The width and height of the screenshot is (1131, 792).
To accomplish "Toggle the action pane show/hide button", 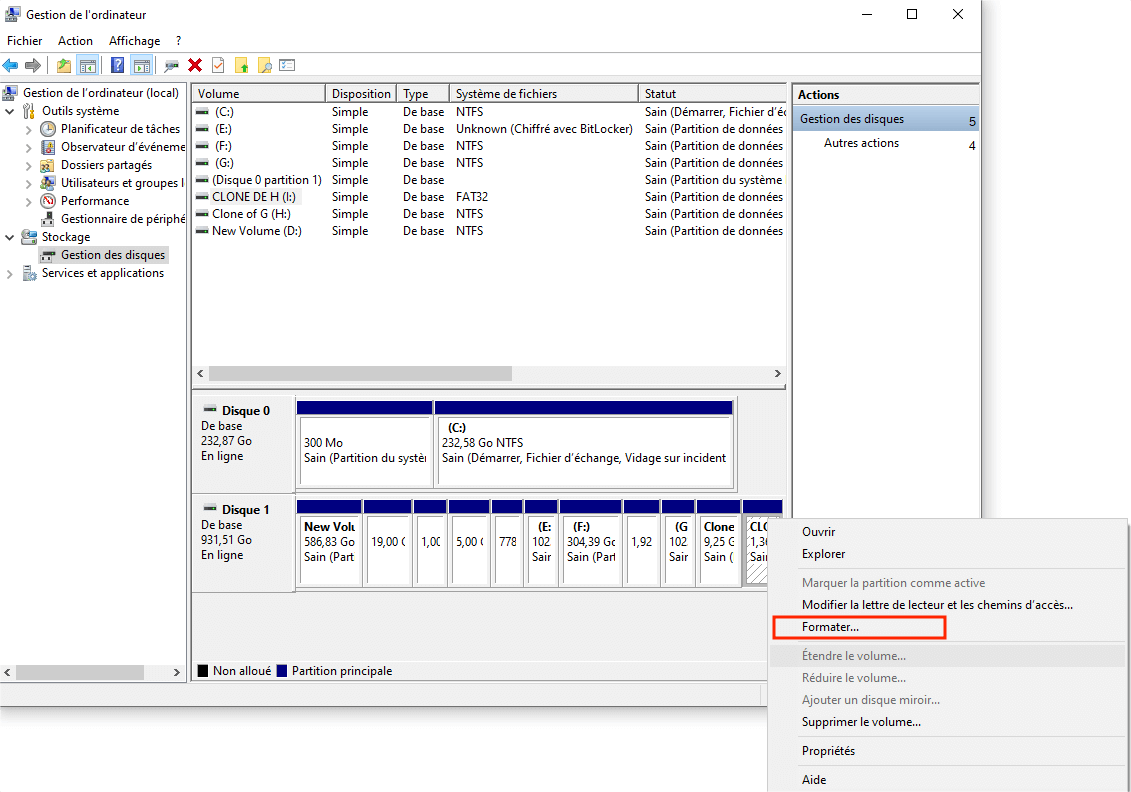I will click(141, 65).
